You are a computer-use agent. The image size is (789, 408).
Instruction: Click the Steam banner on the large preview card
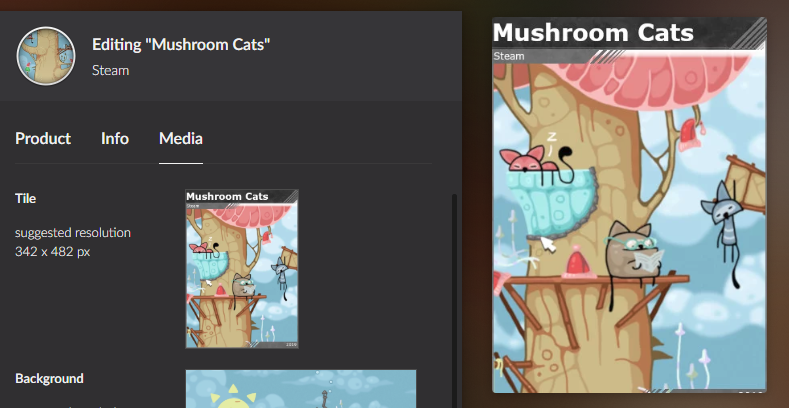pyautogui.click(x=509, y=56)
